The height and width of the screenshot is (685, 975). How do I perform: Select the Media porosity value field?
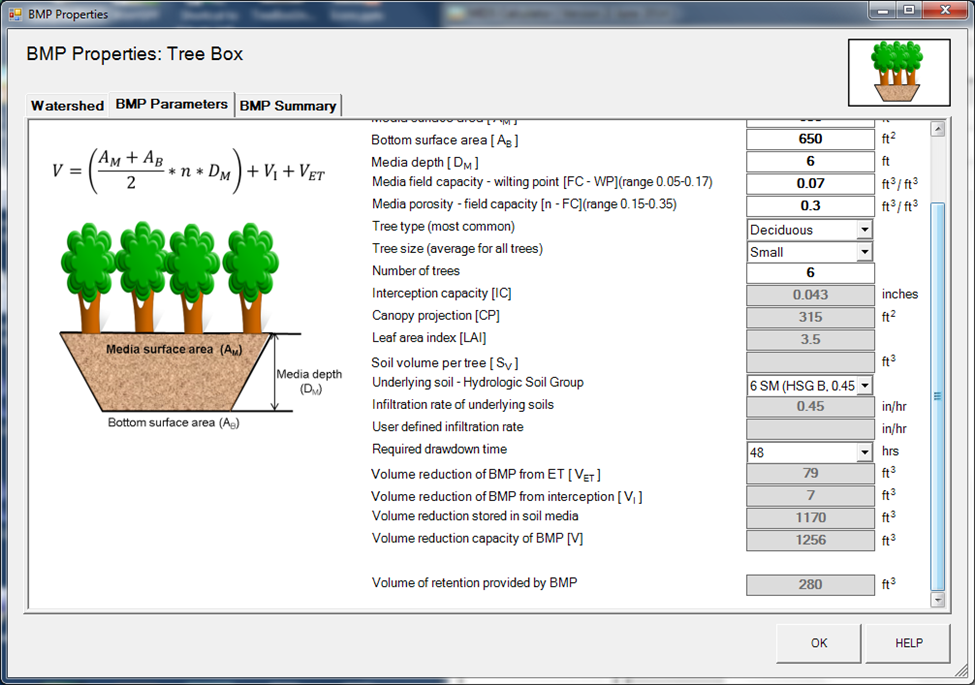click(x=810, y=206)
